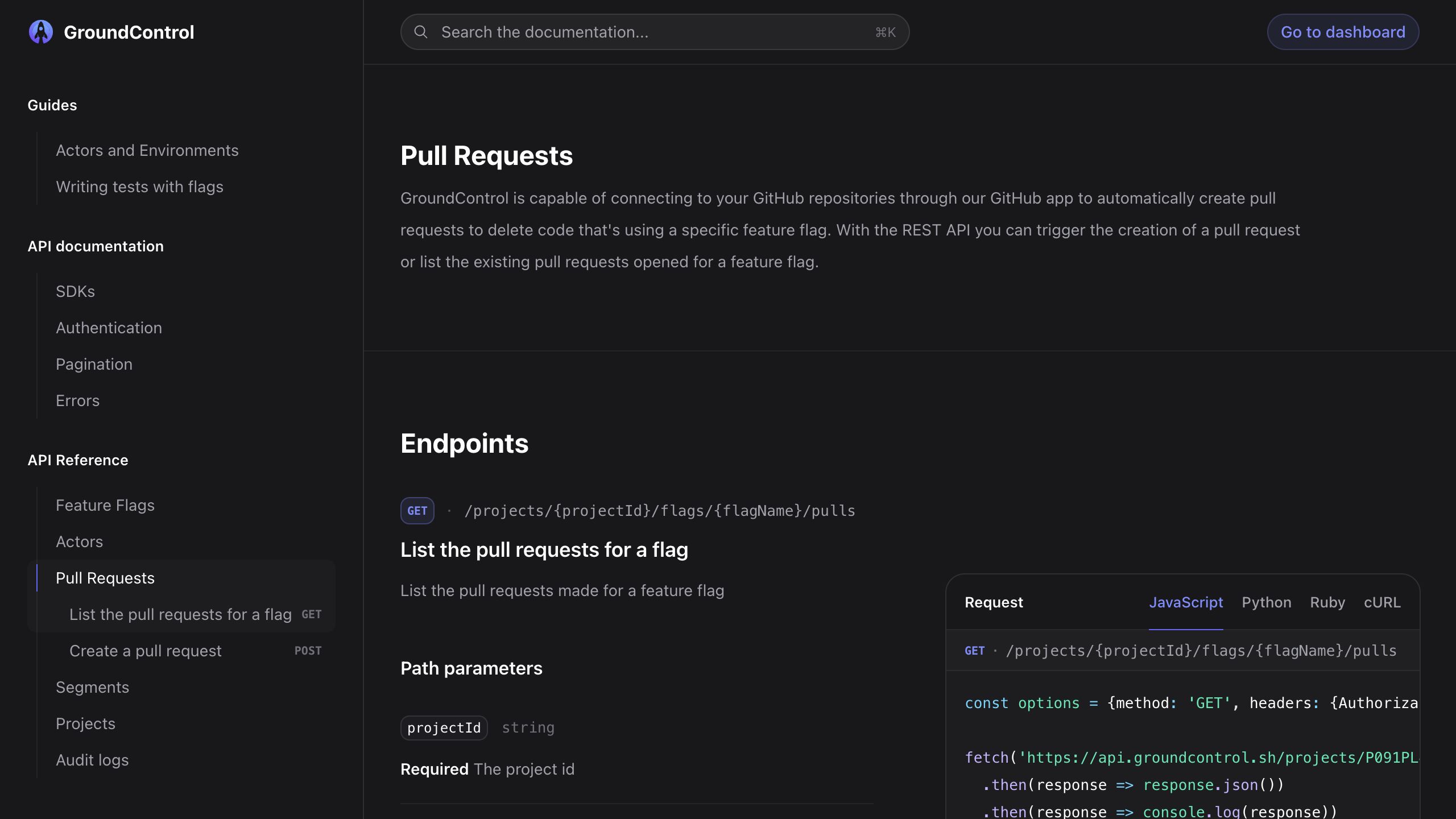
Task: Open Actors and Environments guide
Action: (x=147, y=150)
